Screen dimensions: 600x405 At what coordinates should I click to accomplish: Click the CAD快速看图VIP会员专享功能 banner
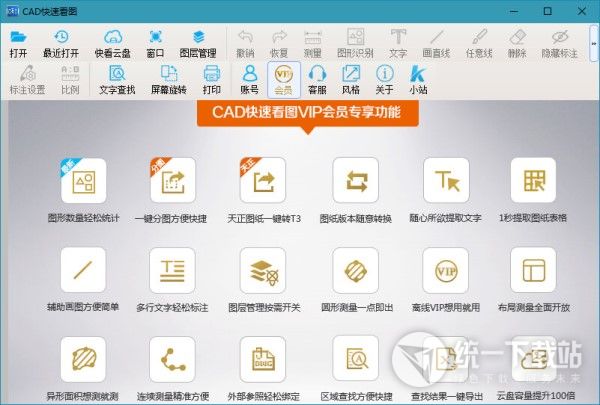308,113
